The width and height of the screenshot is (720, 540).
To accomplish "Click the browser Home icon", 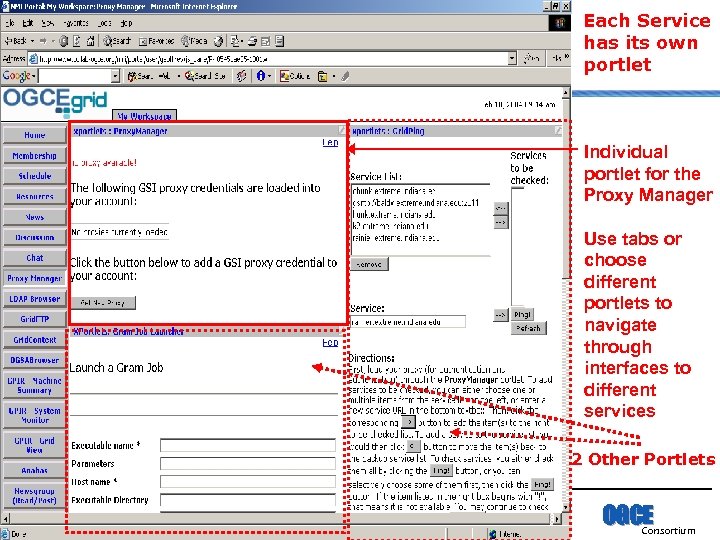I will click(x=90, y=41).
